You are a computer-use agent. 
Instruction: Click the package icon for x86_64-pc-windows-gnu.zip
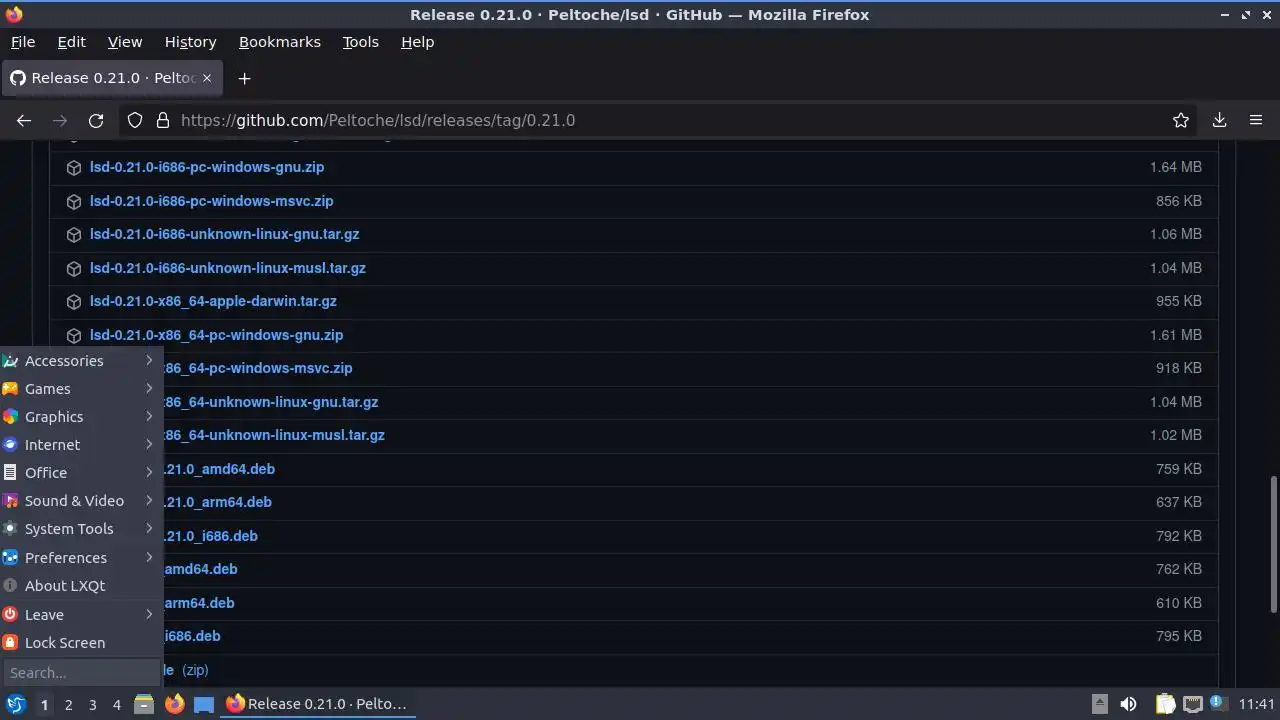coord(73,336)
